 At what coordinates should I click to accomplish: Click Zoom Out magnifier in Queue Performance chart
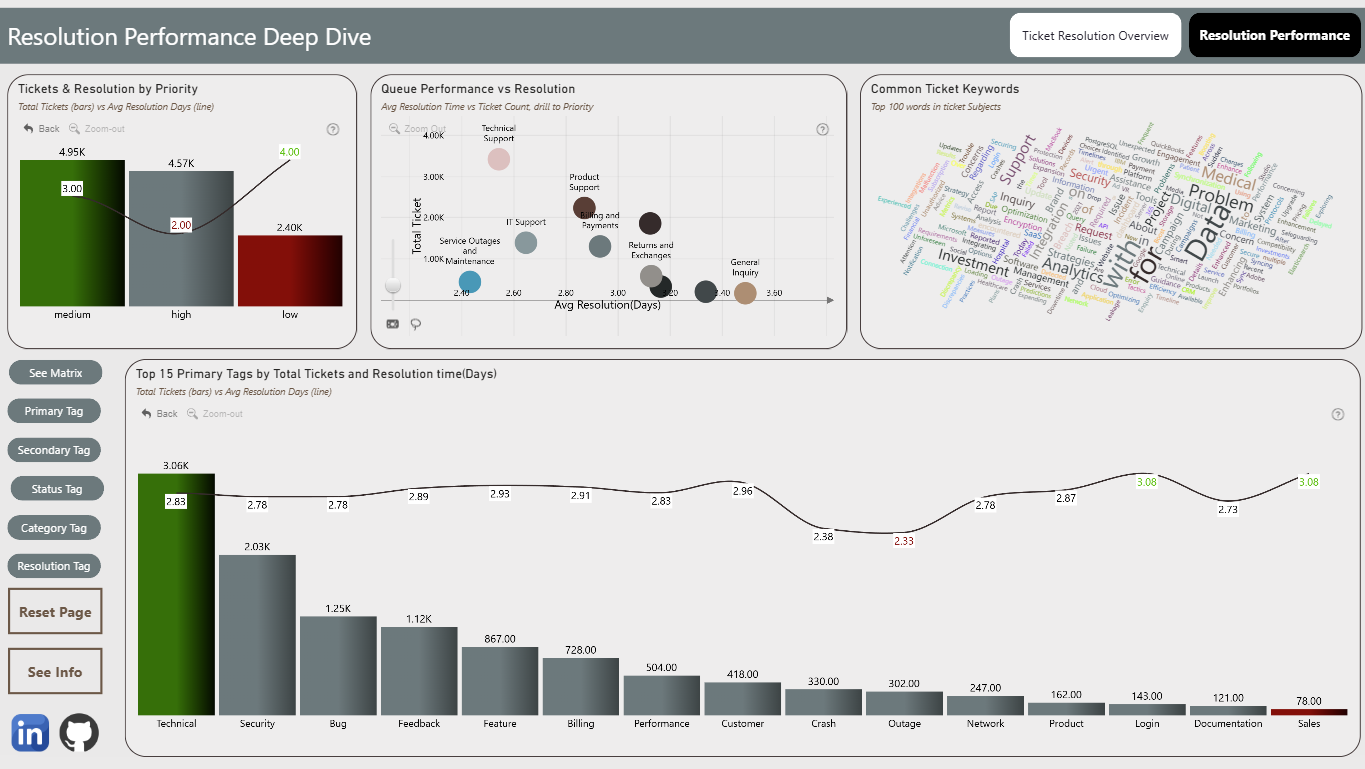click(393, 129)
